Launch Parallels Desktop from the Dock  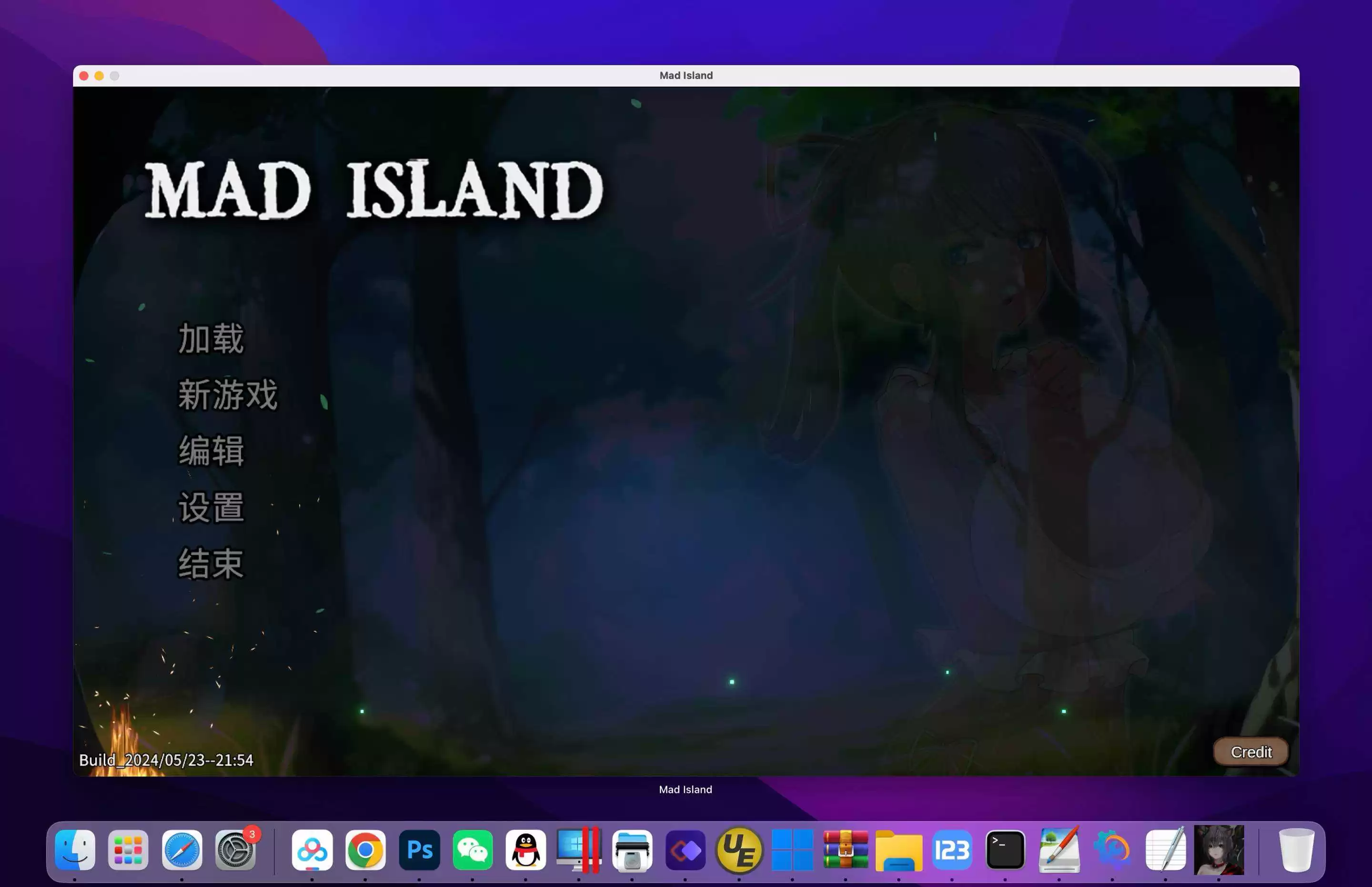(579, 850)
